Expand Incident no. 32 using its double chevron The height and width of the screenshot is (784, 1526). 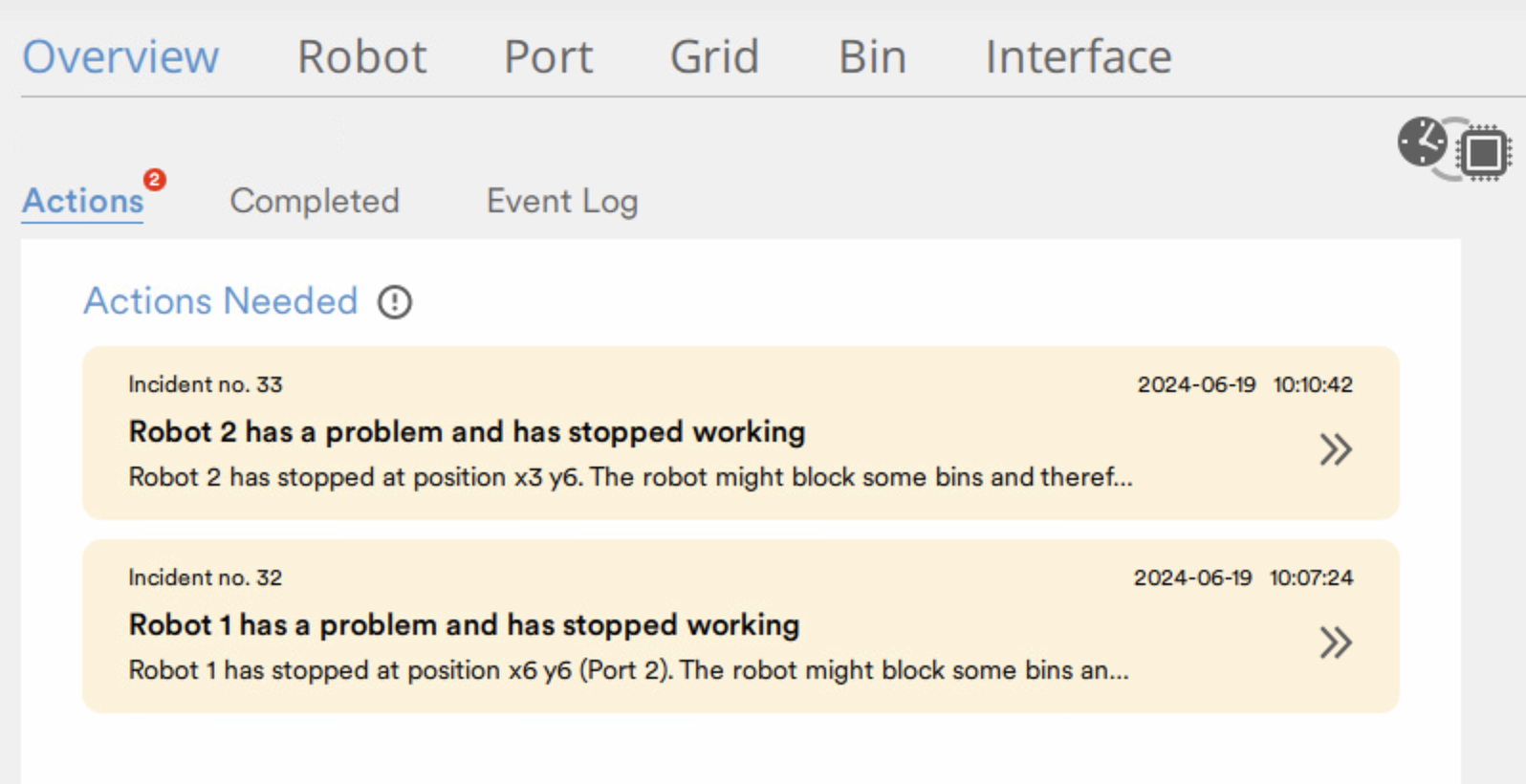pyautogui.click(x=1335, y=642)
